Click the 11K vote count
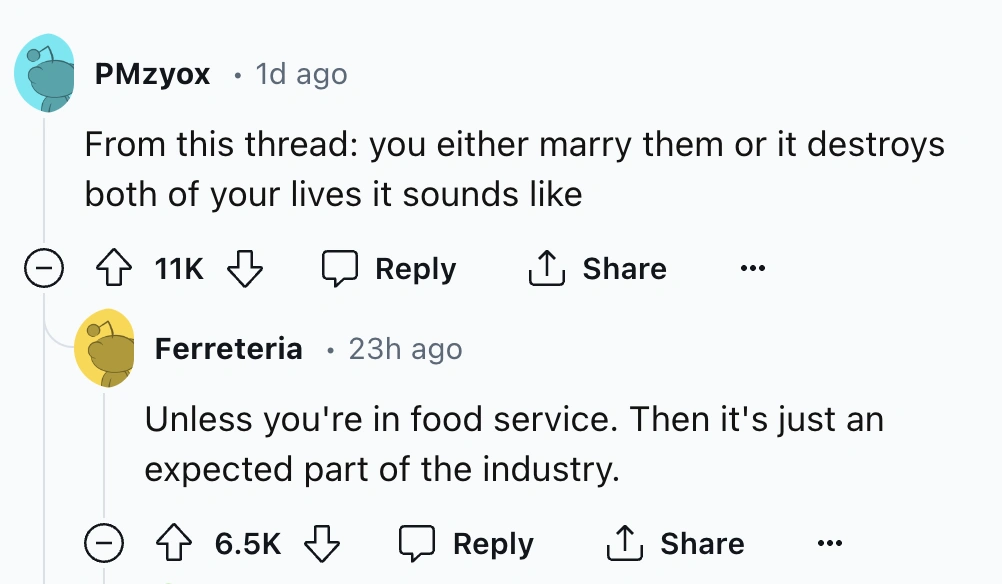The height and width of the screenshot is (584, 1002). [x=179, y=269]
